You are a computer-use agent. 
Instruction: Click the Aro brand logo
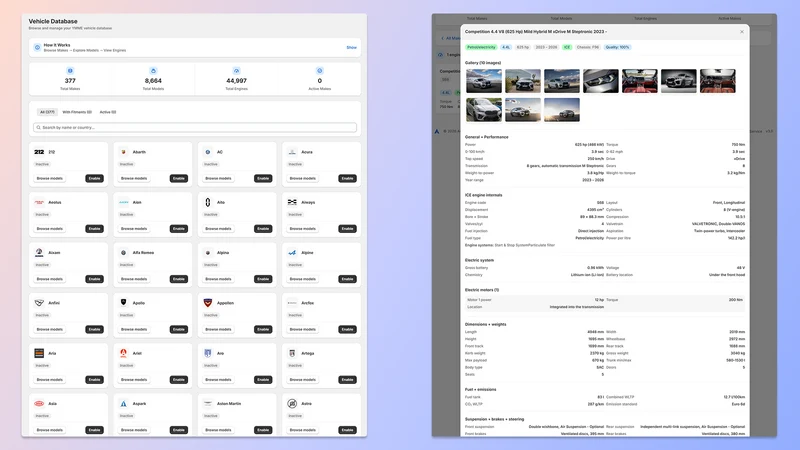pyautogui.click(x=208, y=353)
